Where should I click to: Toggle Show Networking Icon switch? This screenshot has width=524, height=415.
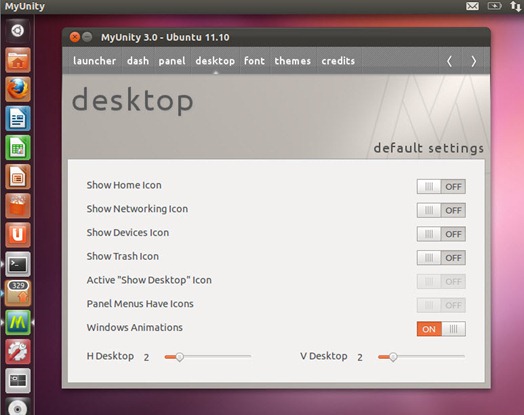pyautogui.click(x=441, y=210)
